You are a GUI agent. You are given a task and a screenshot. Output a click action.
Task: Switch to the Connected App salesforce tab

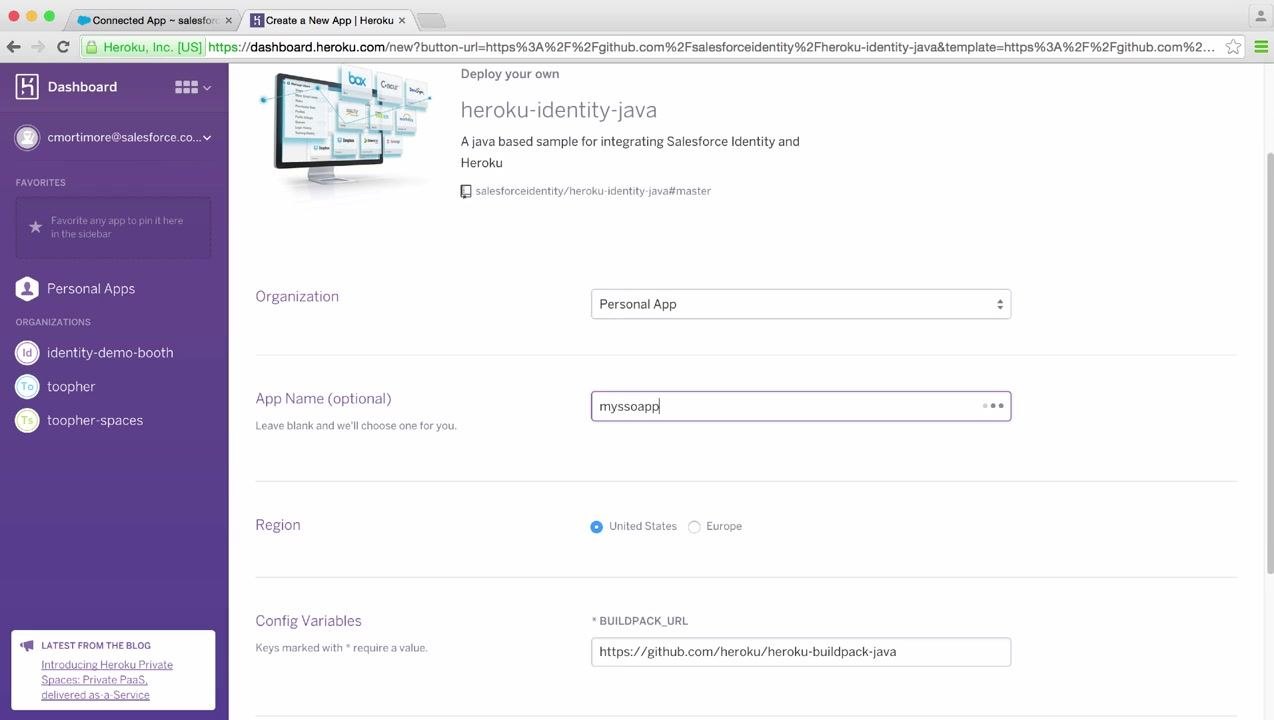click(154, 20)
